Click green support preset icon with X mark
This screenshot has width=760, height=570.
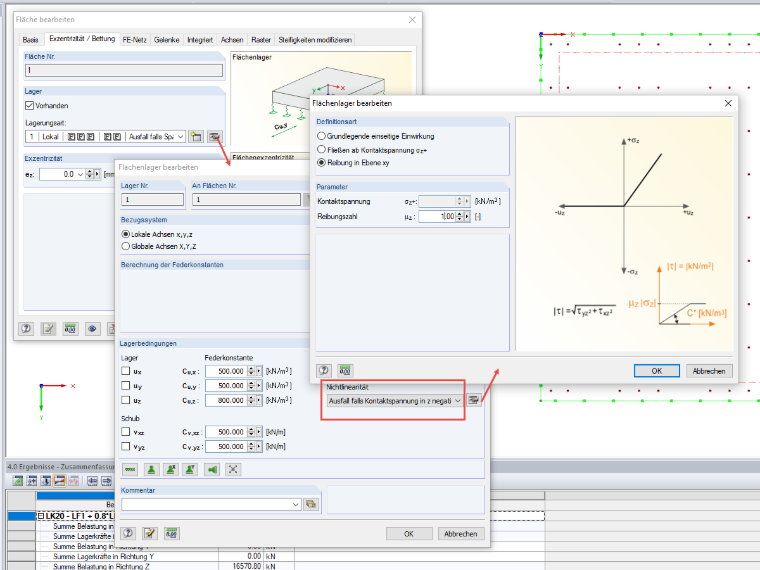[x=171, y=469]
